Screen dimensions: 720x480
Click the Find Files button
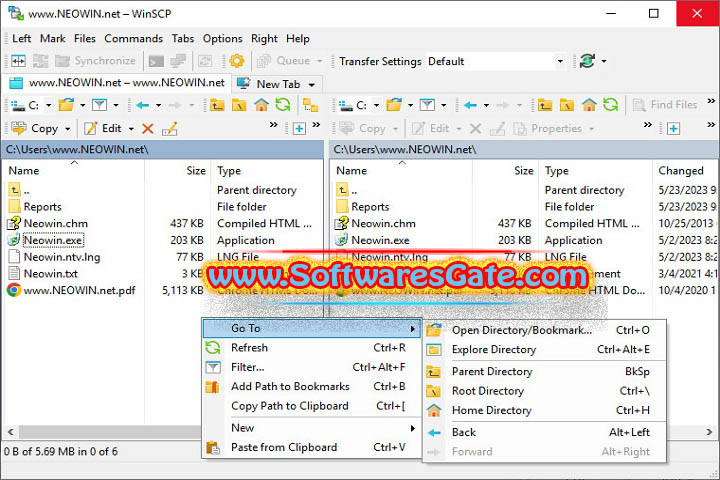(x=665, y=105)
